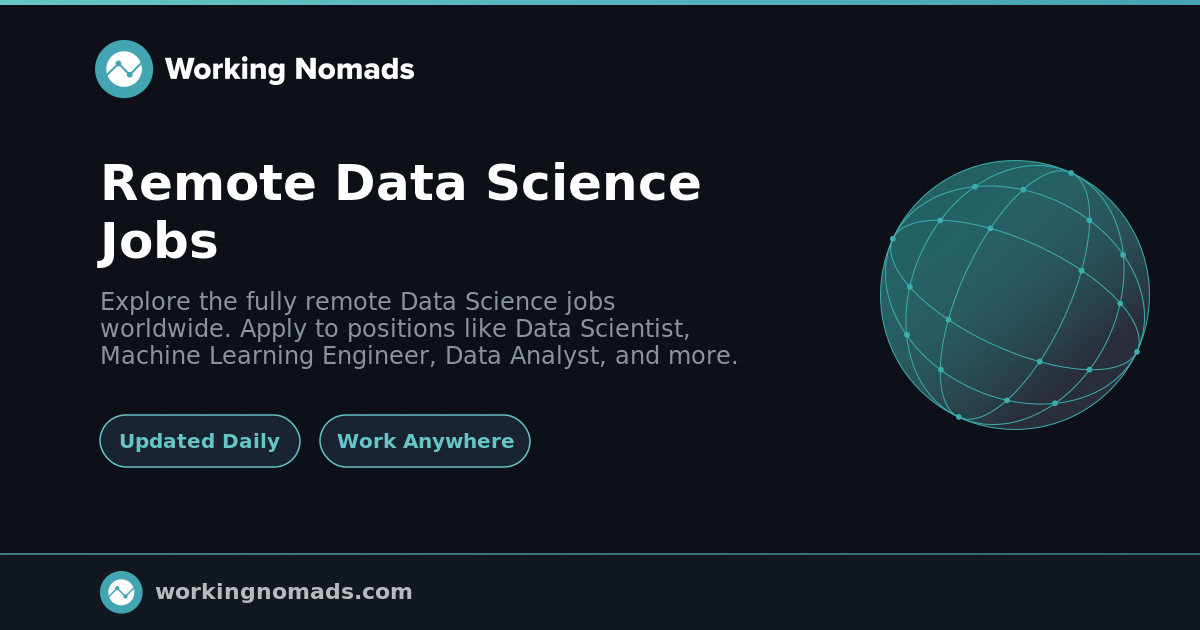Click the word Remote in the headline
1200x630 pixels.
point(208,184)
